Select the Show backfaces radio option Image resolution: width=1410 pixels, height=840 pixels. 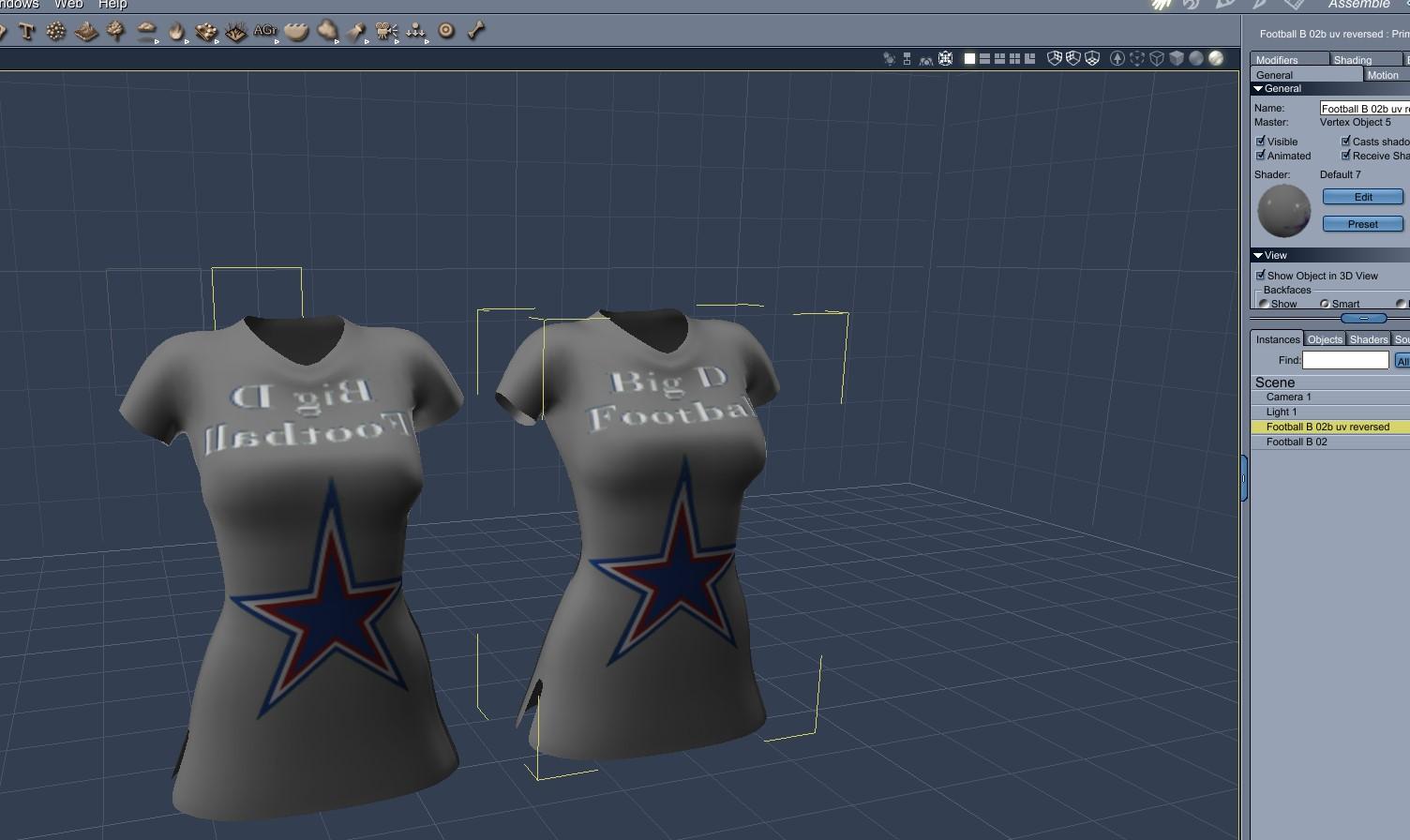tap(1264, 304)
